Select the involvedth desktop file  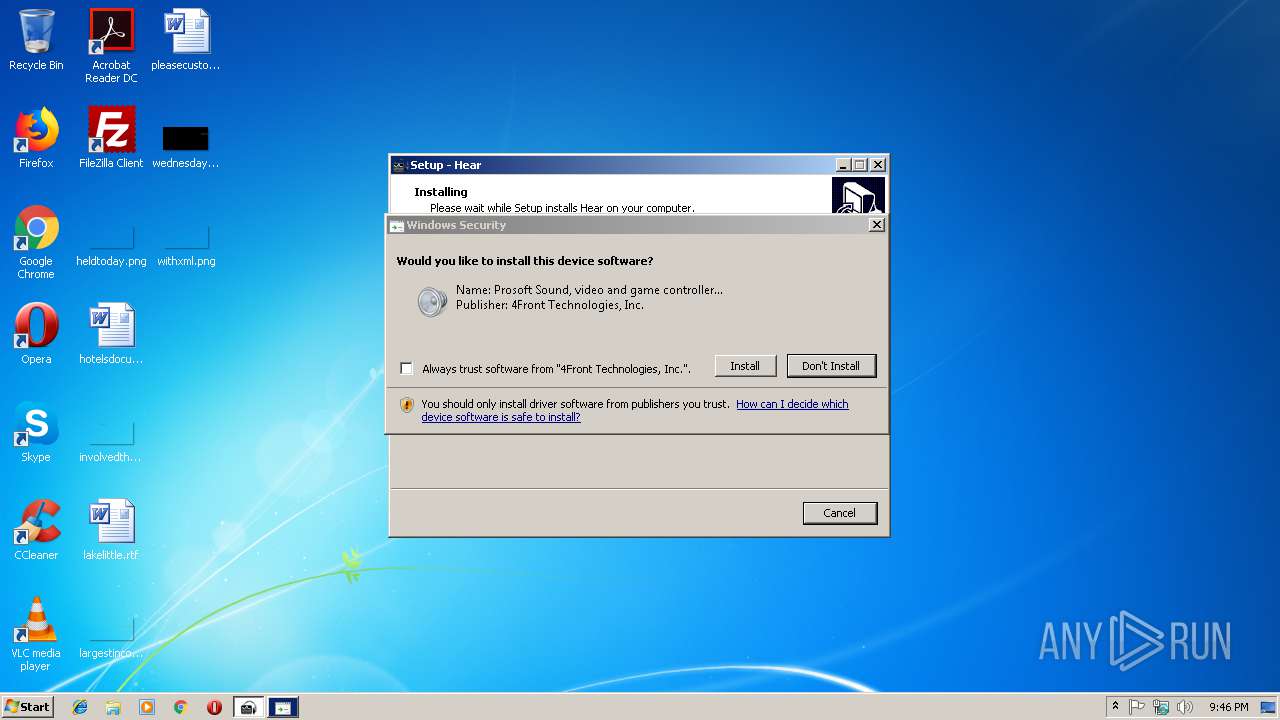(111, 442)
